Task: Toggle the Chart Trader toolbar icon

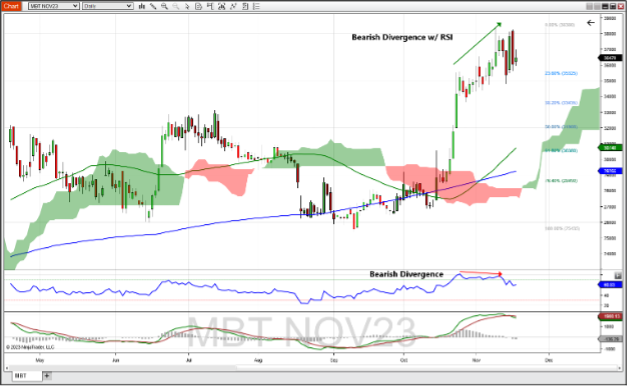Action: 210,6
